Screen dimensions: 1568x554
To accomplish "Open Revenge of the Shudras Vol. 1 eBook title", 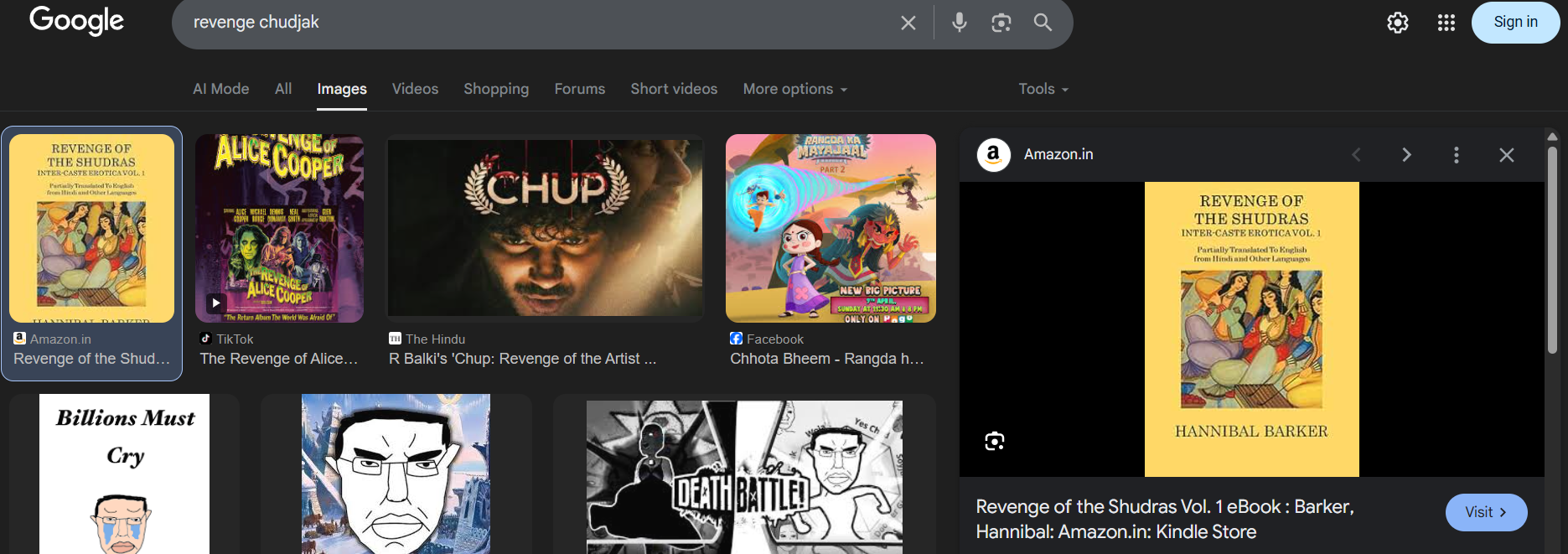I will coord(1165,519).
